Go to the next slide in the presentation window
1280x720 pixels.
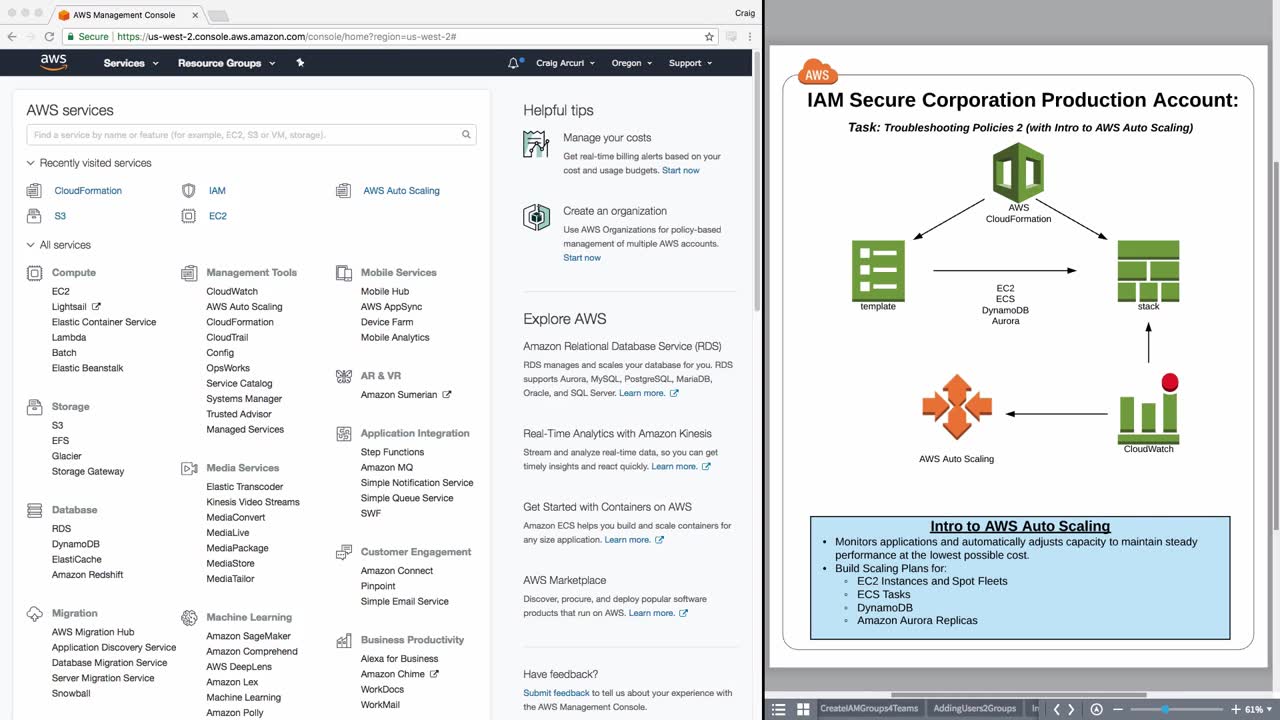point(1072,709)
